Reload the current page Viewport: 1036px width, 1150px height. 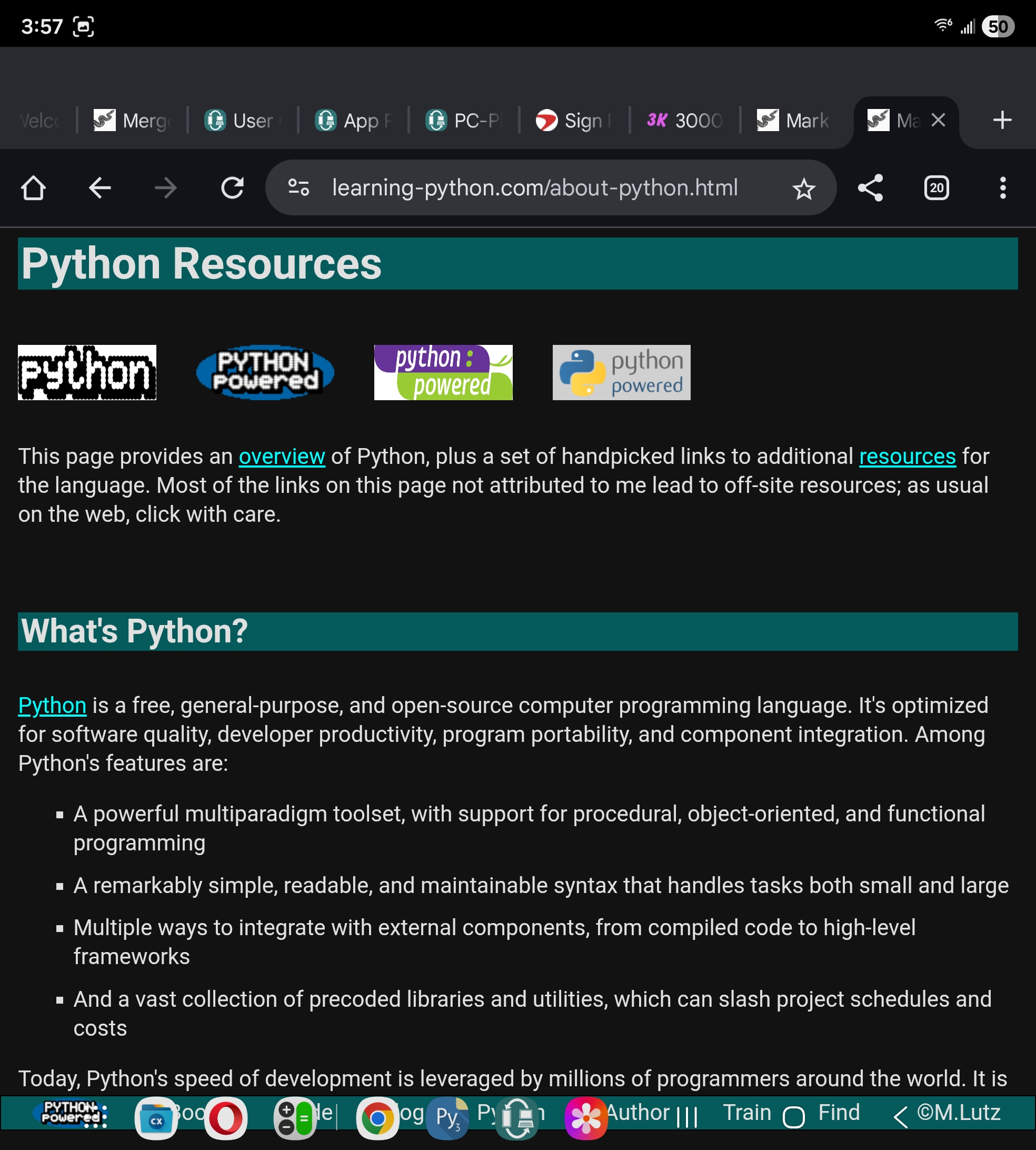(x=232, y=188)
